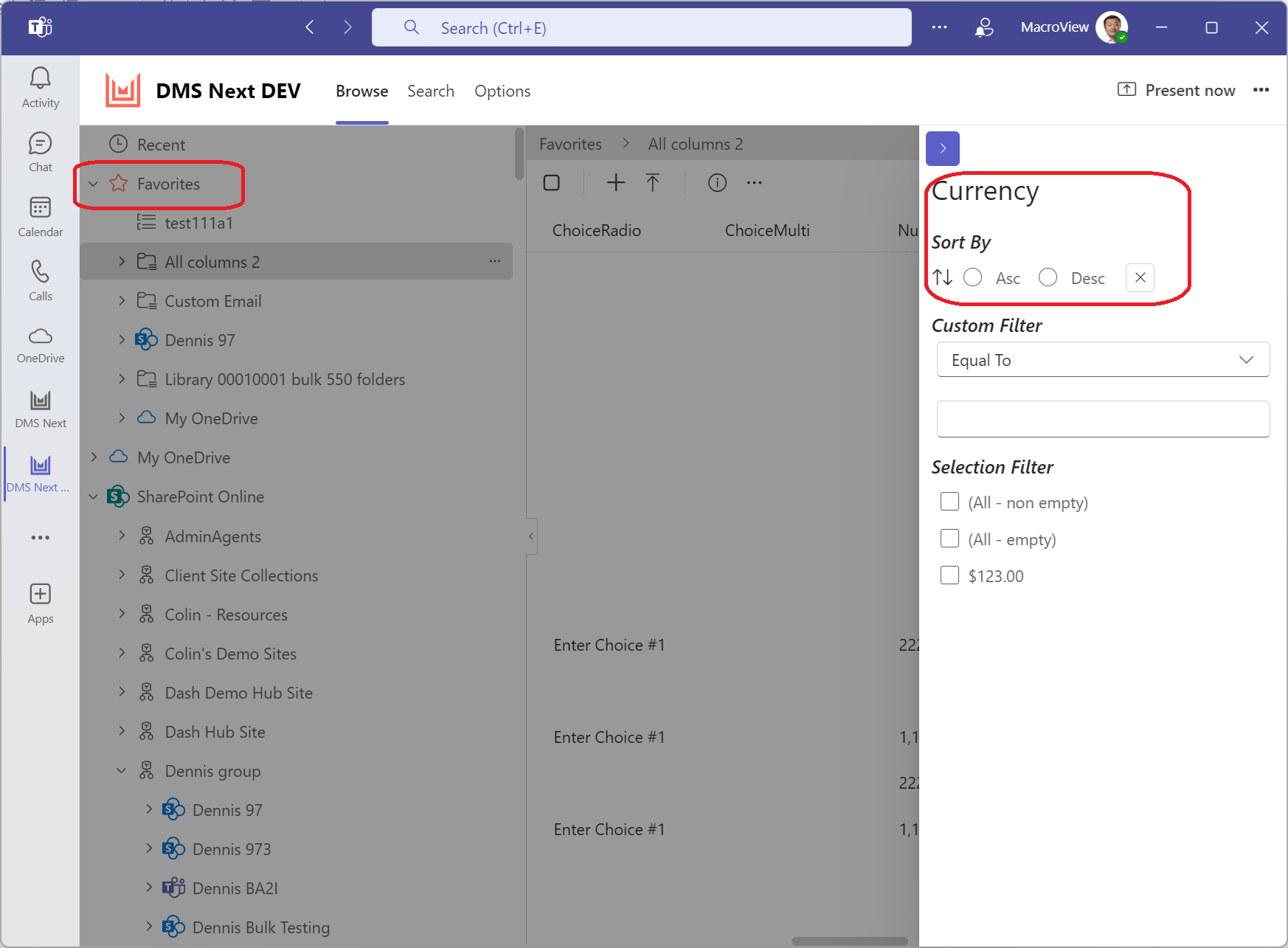Open the DMS Next app icon in sidebar
The height and width of the screenshot is (948, 1288).
[41, 409]
